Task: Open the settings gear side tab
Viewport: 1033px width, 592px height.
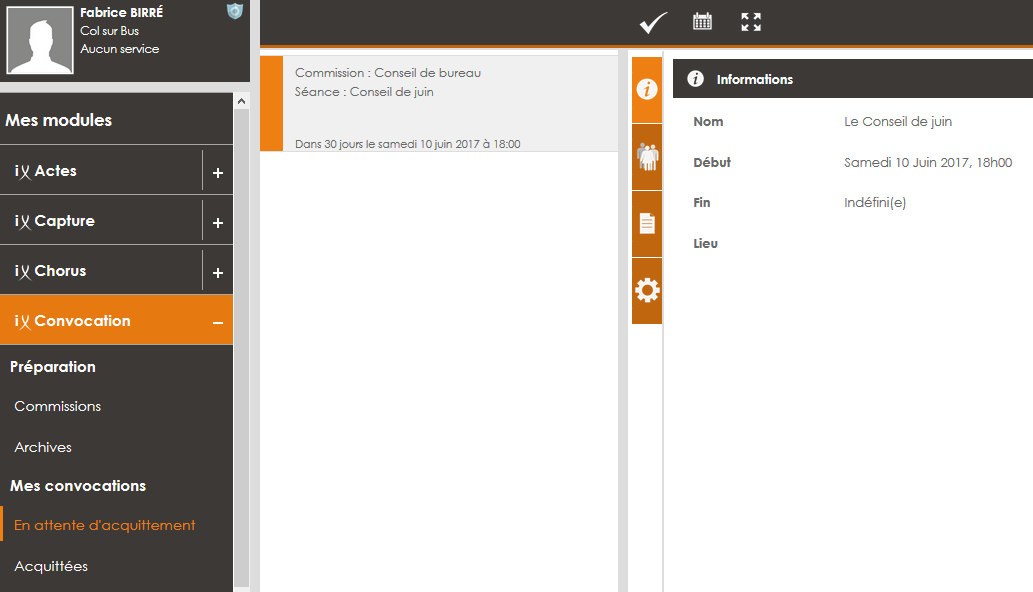Action: tap(647, 291)
